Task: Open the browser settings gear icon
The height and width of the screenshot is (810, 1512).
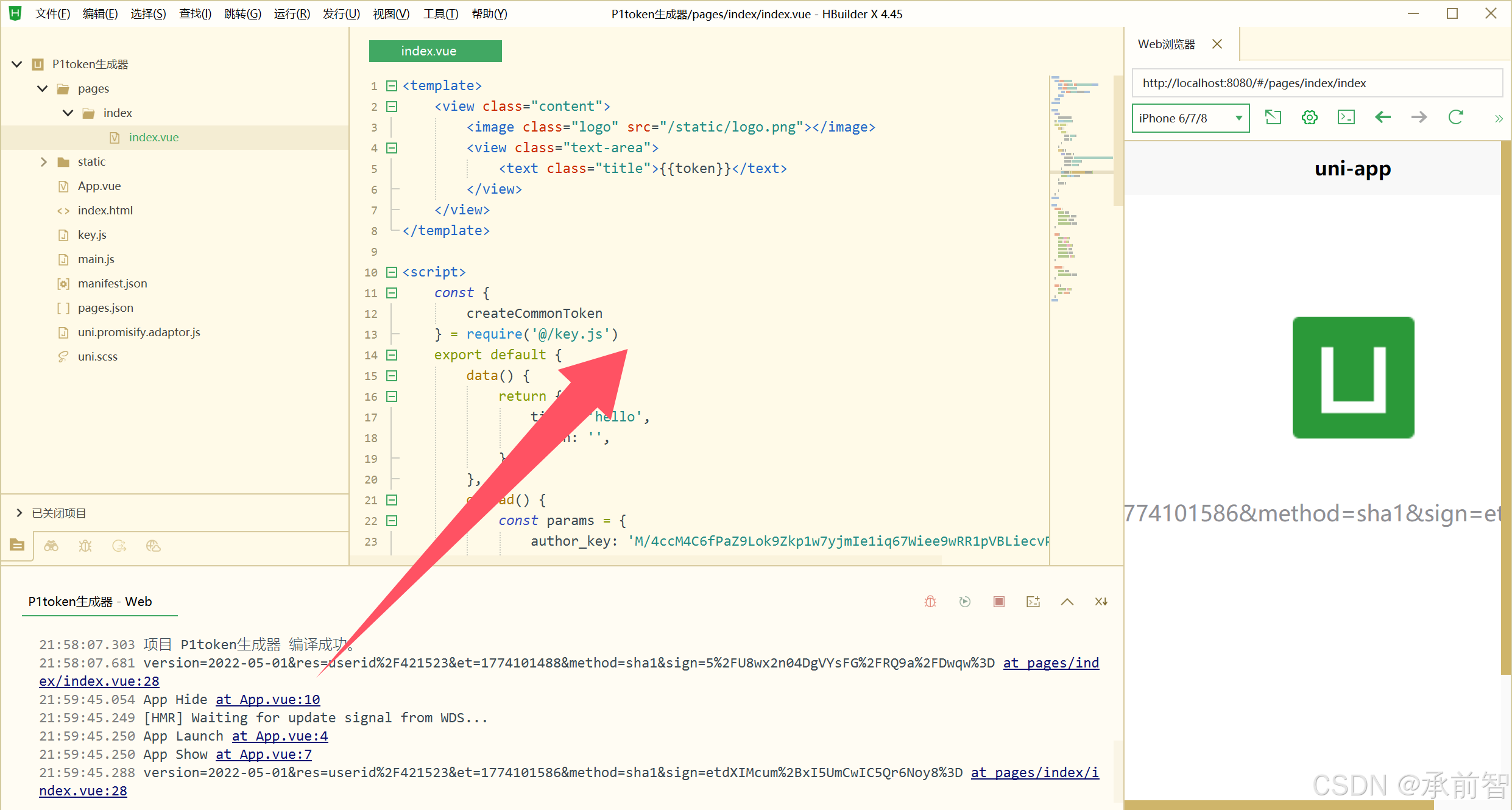Action: pyautogui.click(x=1309, y=118)
